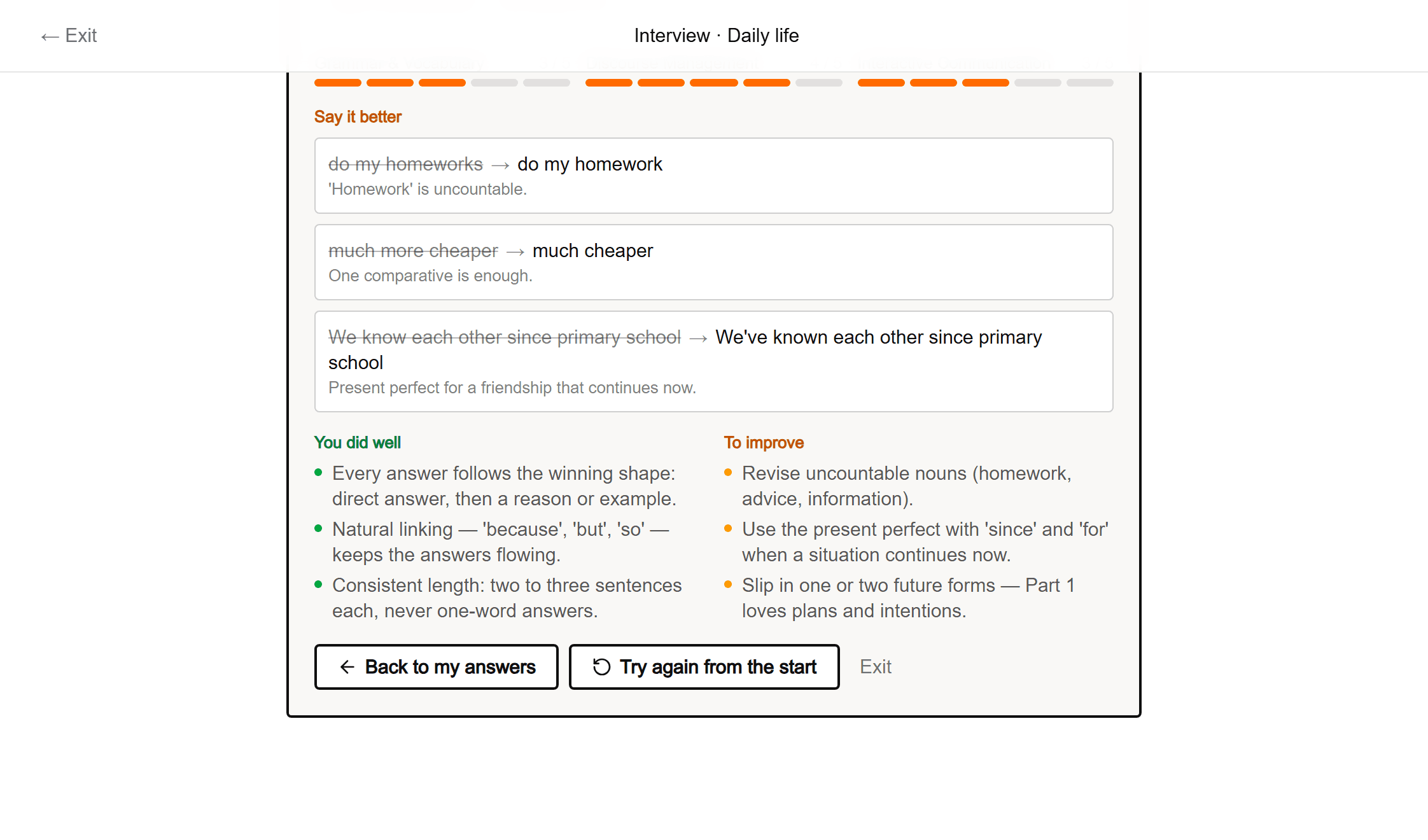Viewport: 1428px width, 840px height.
Task: Click the first orange segment of the leftmost score bar
Action: coord(337,83)
